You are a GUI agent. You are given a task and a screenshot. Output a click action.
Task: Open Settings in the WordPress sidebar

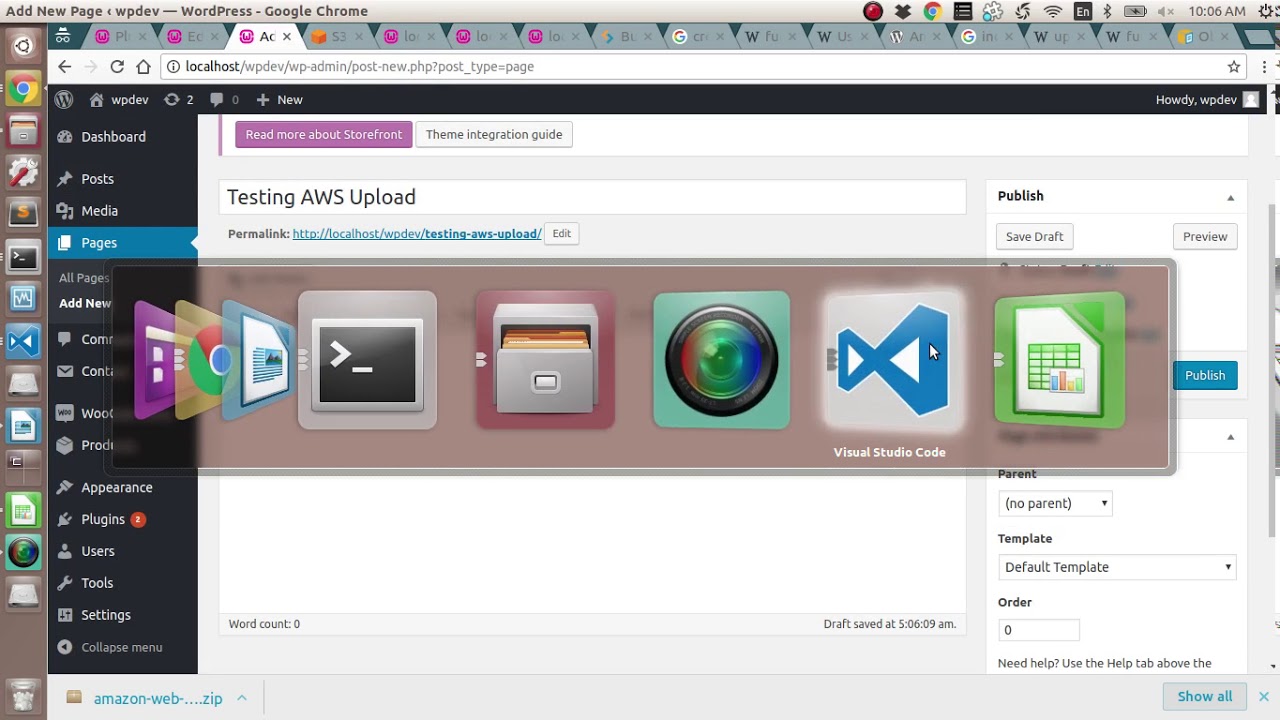105,615
